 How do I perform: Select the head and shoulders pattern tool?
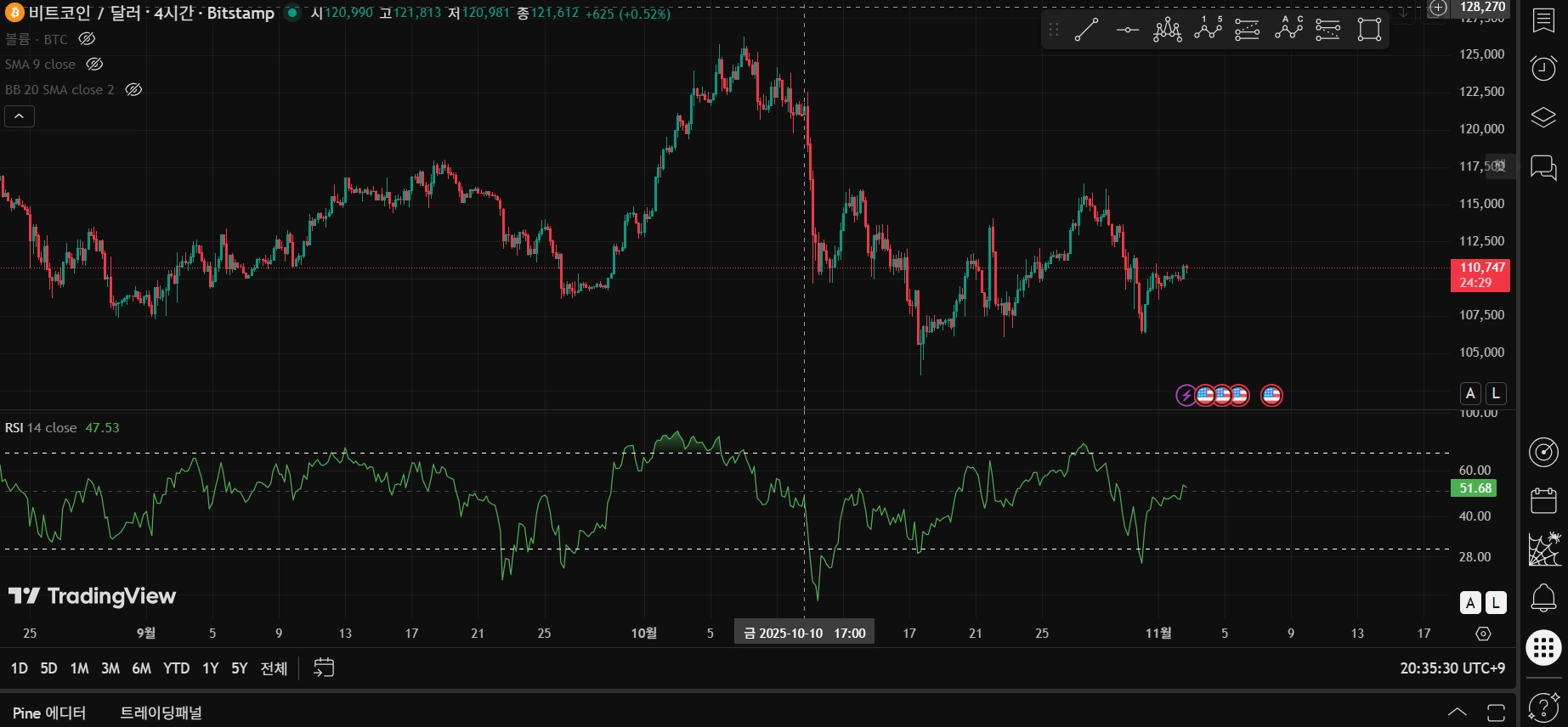tap(1167, 30)
